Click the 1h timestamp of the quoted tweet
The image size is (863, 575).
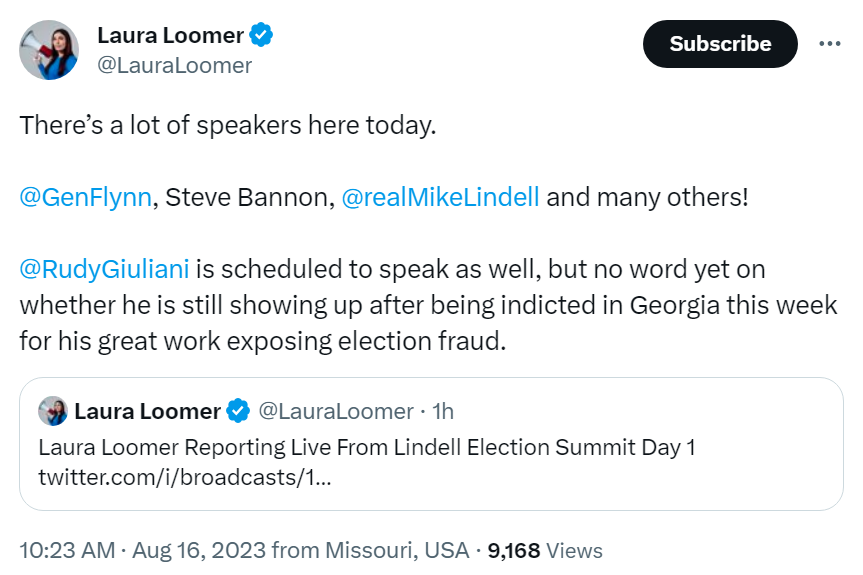pyautogui.click(x=443, y=411)
